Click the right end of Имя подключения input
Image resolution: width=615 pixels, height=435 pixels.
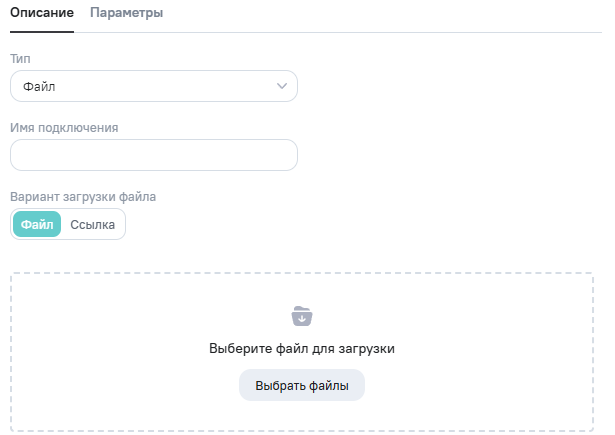pyautogui.click(x=285, y=155)
